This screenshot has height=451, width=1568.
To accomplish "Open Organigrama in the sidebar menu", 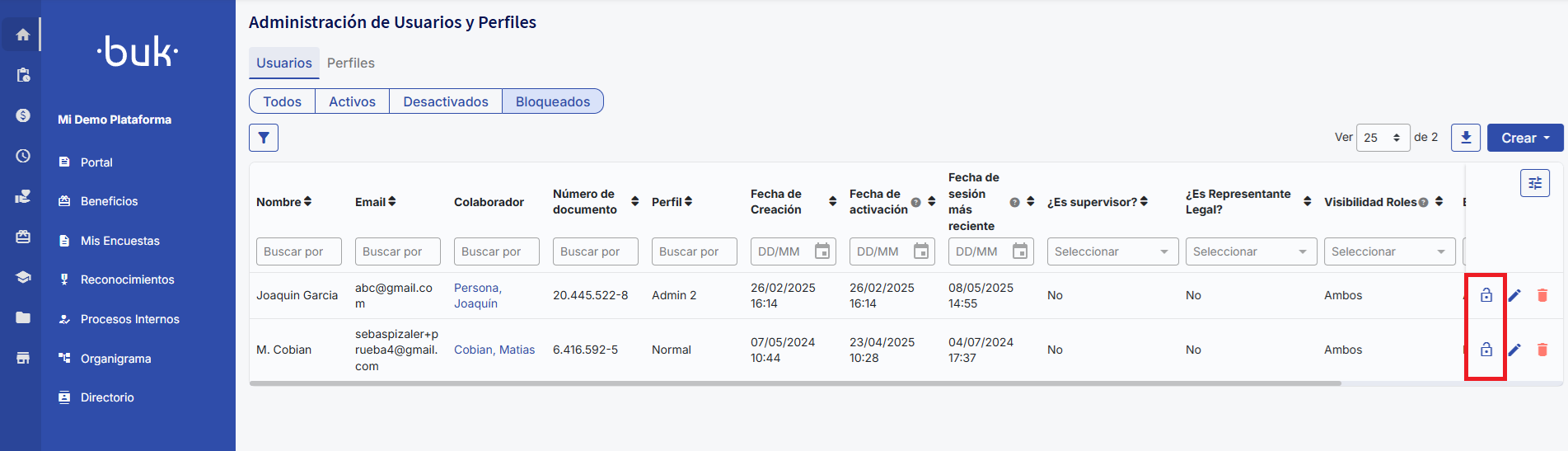I will [x=115, y=359].
